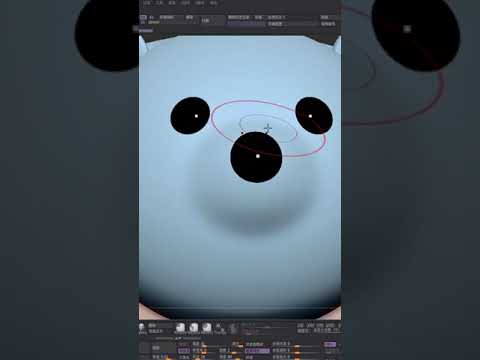The width and height of the screenshot is (480, 360).
Task: Select the small tool icon right of spheres
Action: [x=219, y=328]
